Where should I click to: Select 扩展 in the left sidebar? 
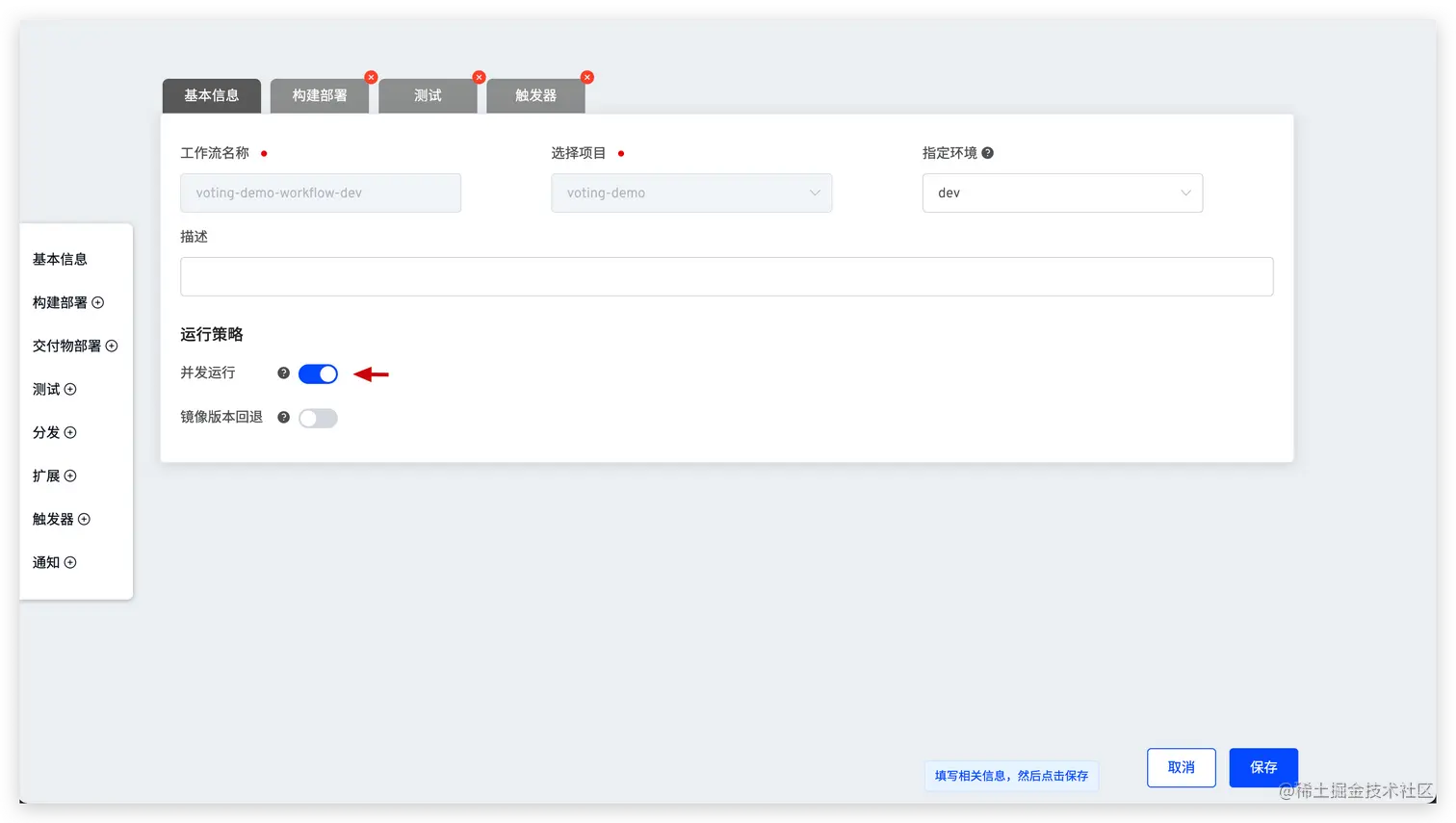click(x=46, y=476)
